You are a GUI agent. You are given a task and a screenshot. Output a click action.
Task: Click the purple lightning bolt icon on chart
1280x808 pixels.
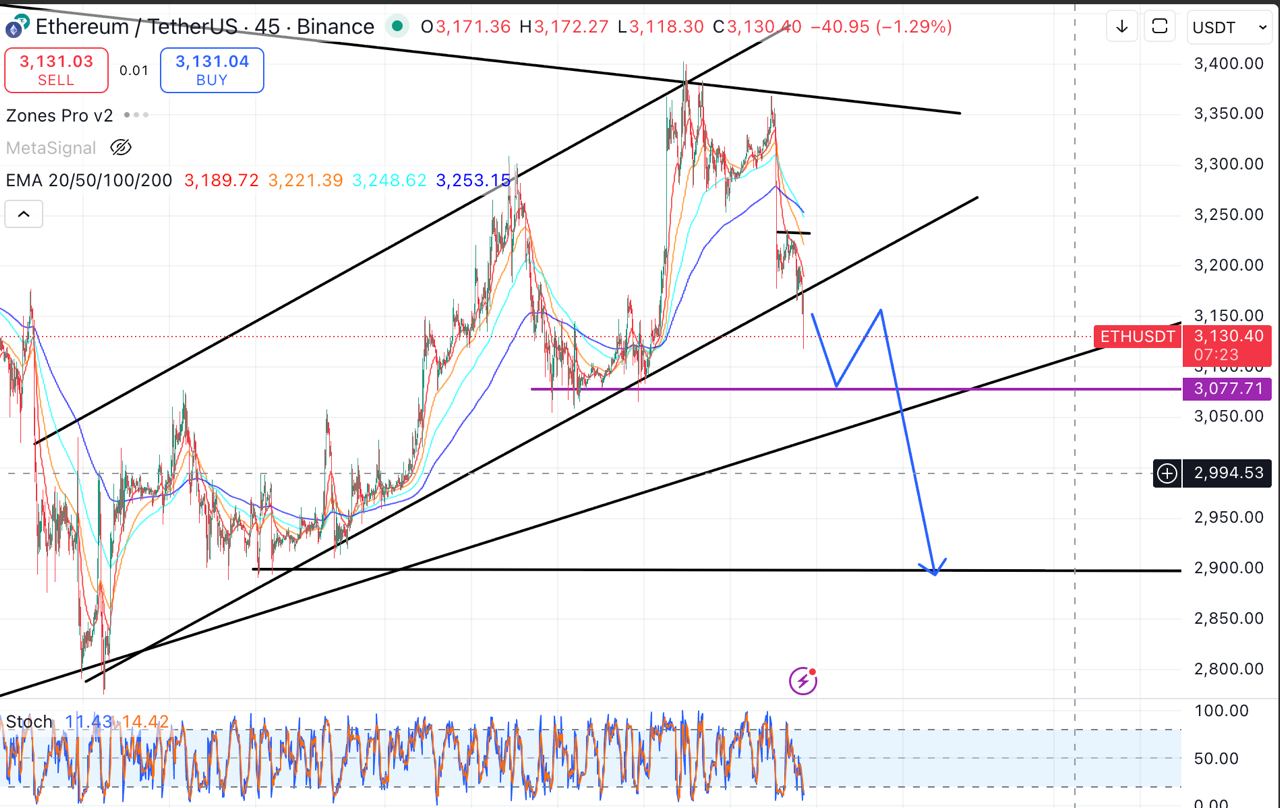[803, 681]
